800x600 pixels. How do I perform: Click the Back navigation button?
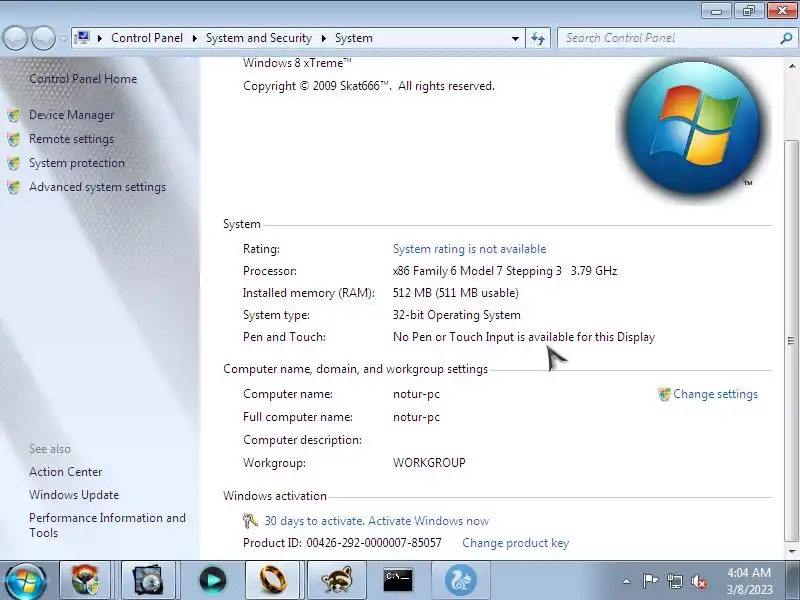click(15, 38)
